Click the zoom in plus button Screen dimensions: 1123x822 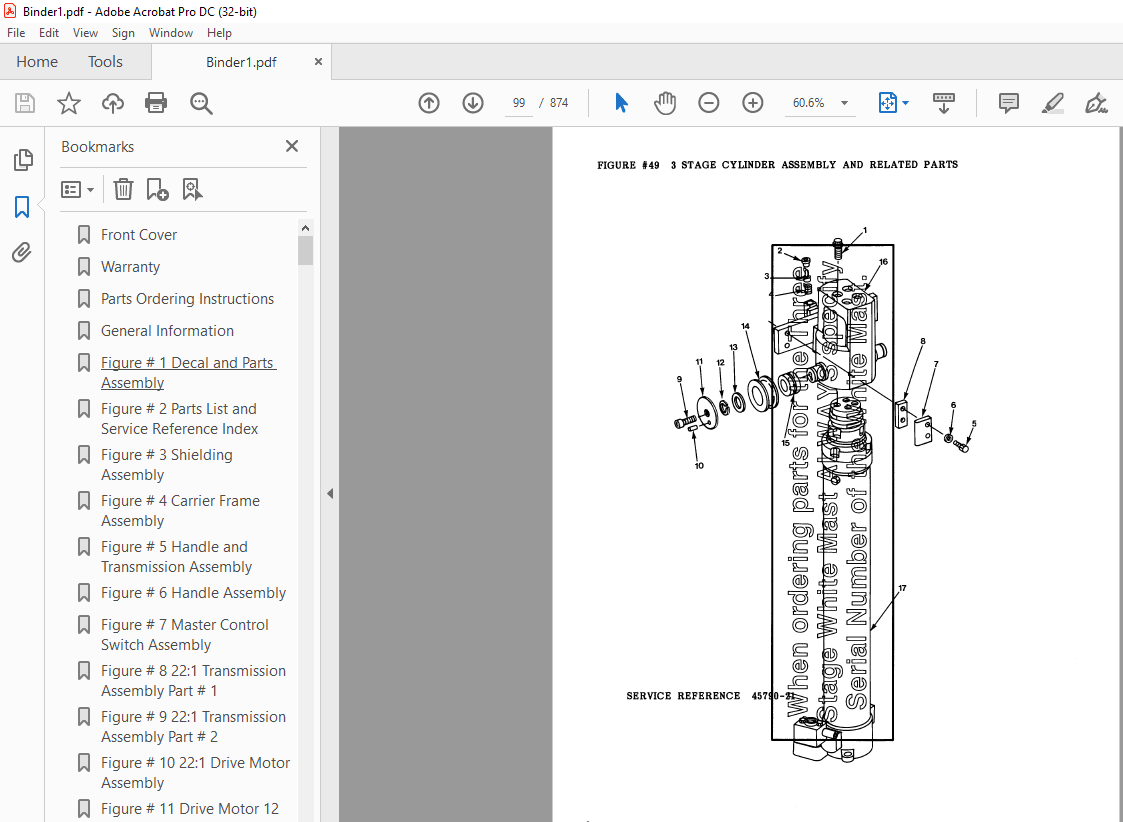(x=753, y=103)
